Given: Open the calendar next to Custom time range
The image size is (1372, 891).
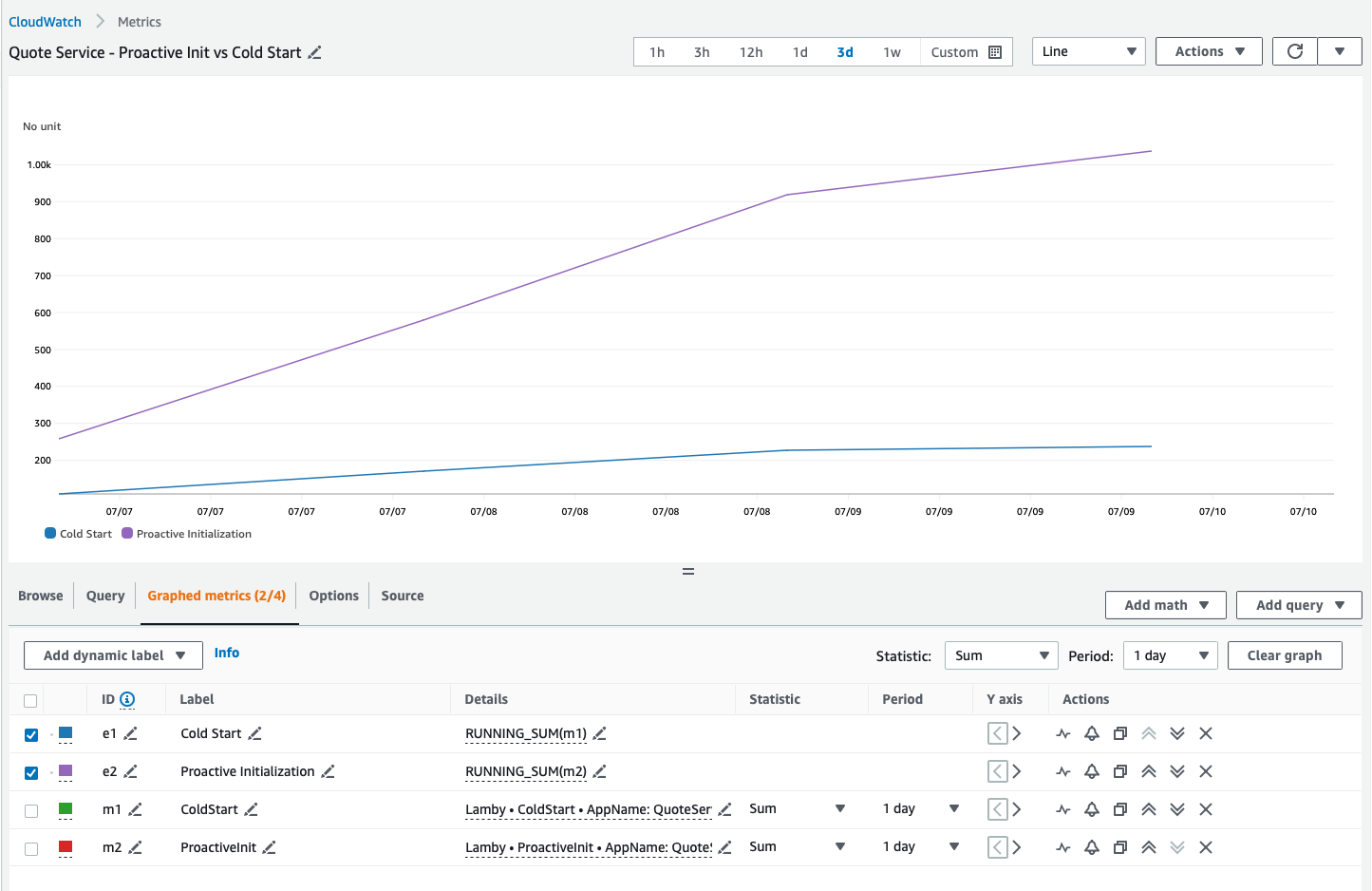Looking at the screenshot, I should click(996, 52).
